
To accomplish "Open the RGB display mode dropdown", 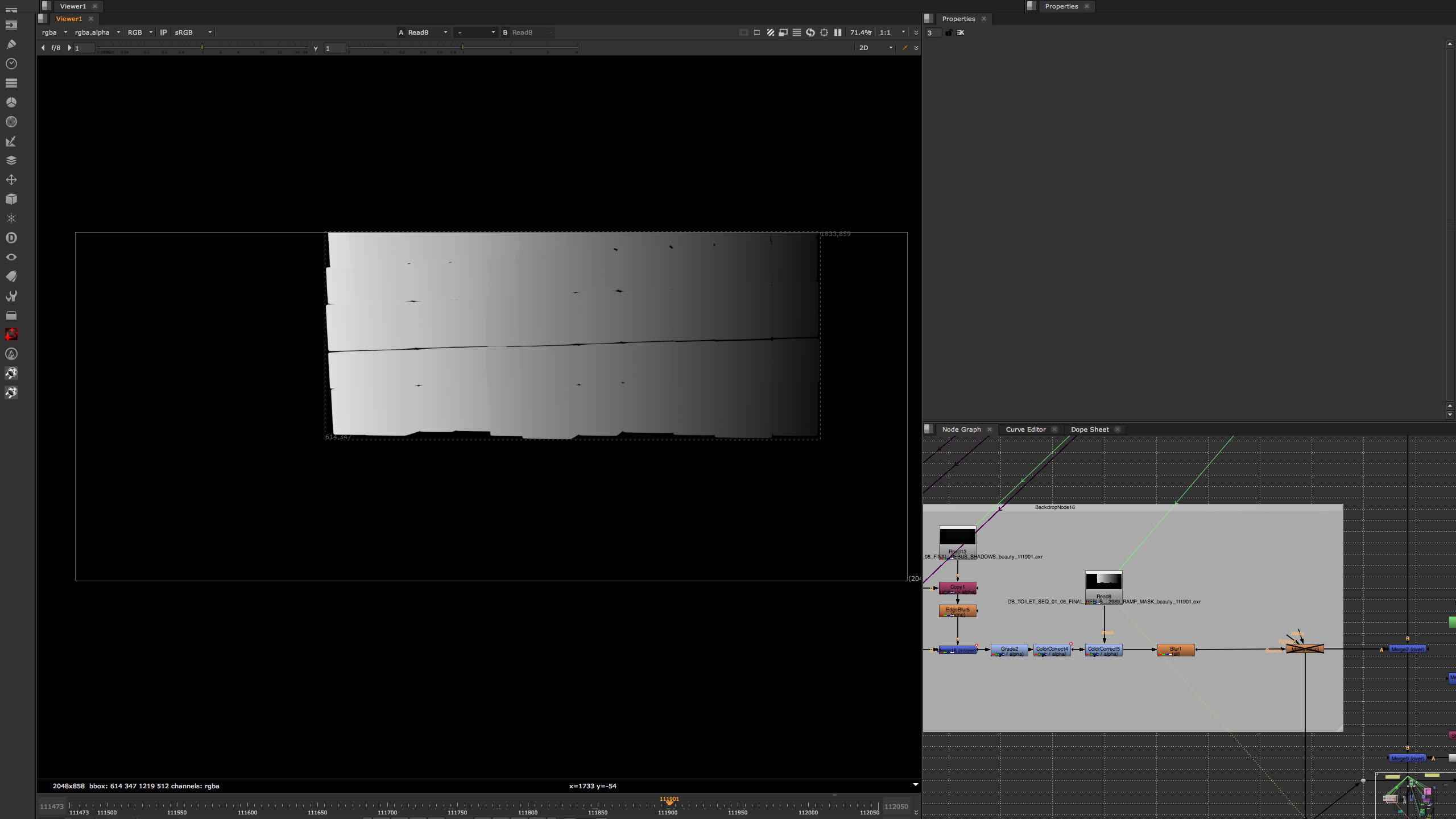I will [140, 32].
